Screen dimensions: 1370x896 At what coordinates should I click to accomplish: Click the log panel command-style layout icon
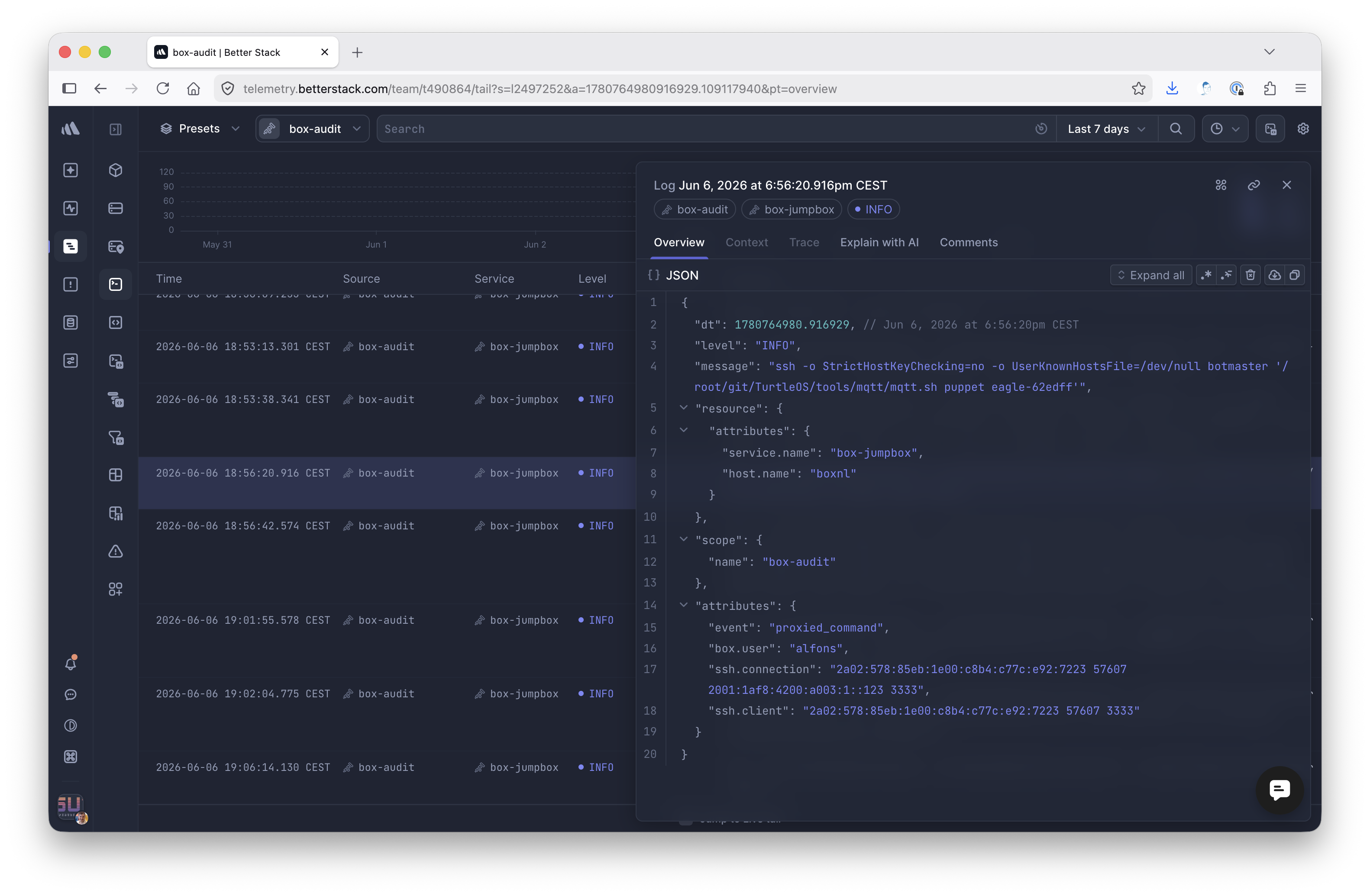(1221, 185)
